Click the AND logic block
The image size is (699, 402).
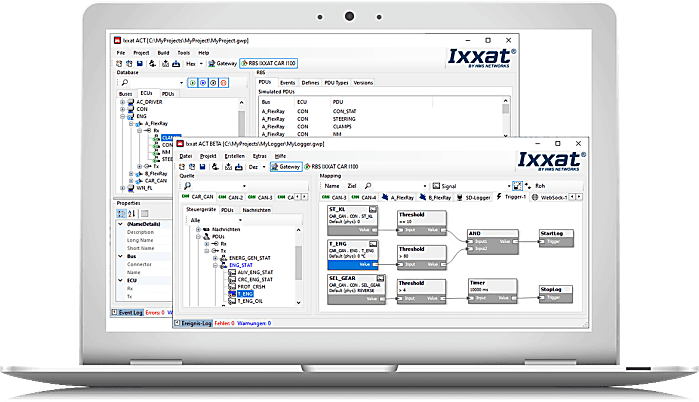pyautogui.click(x=493, y=242)
